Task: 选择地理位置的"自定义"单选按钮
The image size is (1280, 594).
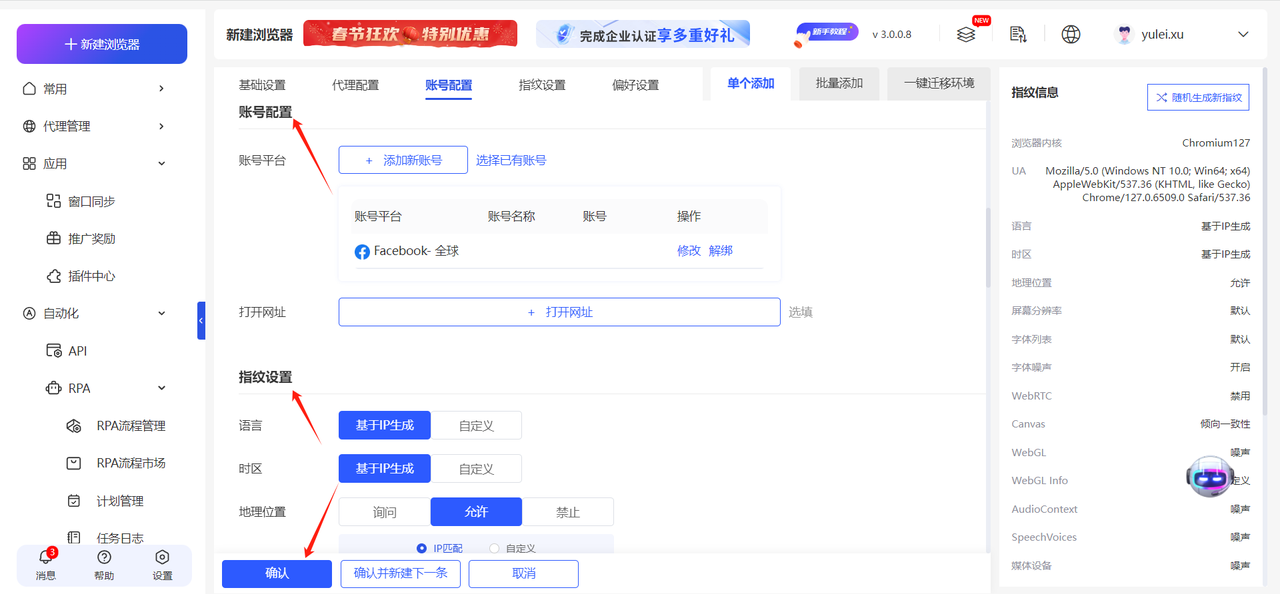Action: [493, 547]
